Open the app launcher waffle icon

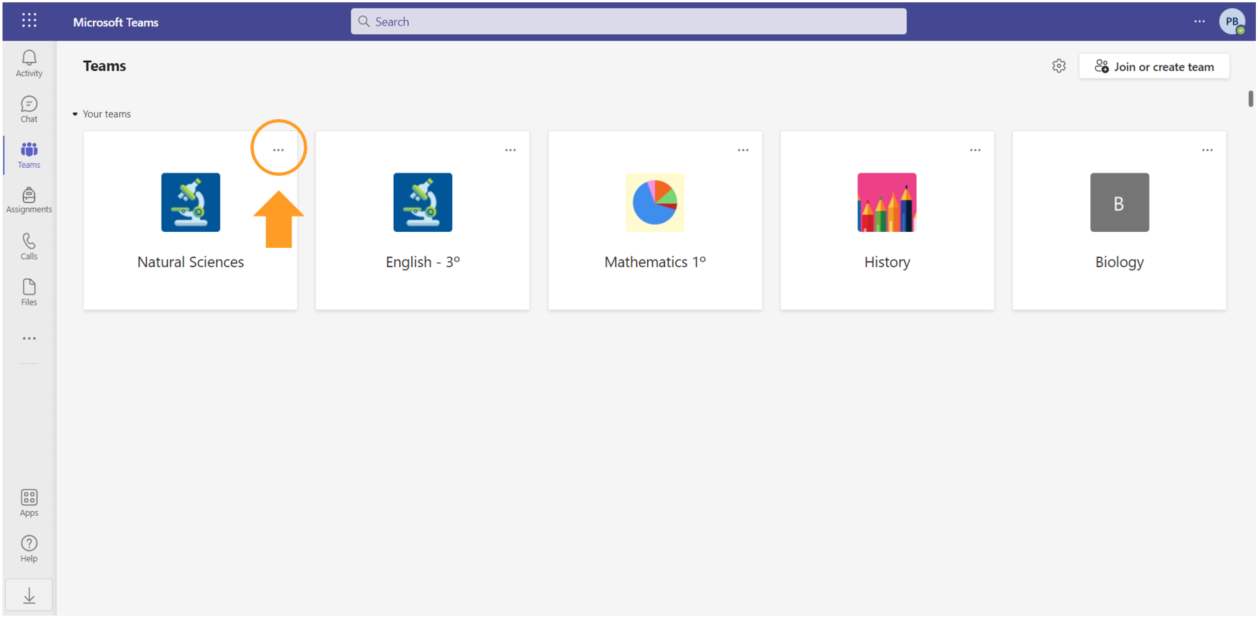click(29, 21)
